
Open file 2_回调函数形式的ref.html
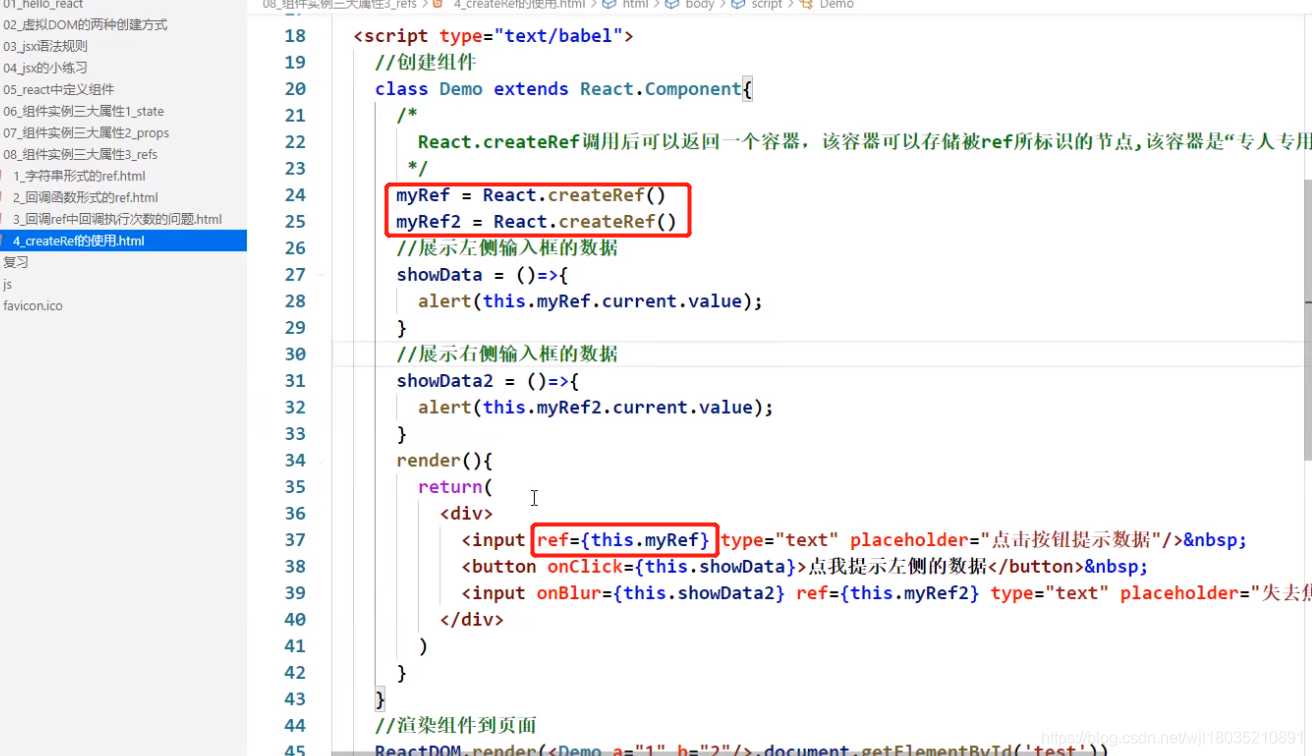click(x=85, y=198)
